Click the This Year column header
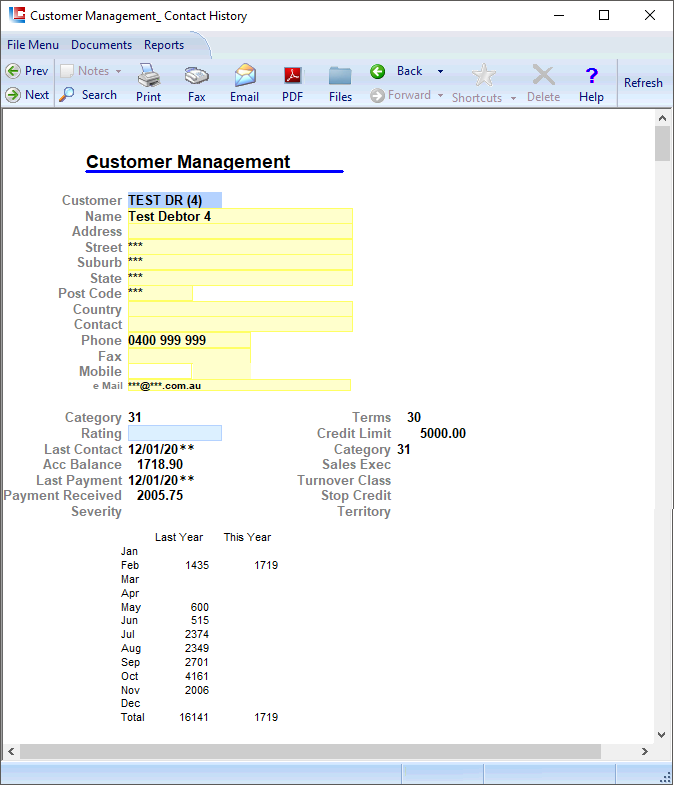Image resolution: width=674 pixels, height=785 pixels. 247,537
